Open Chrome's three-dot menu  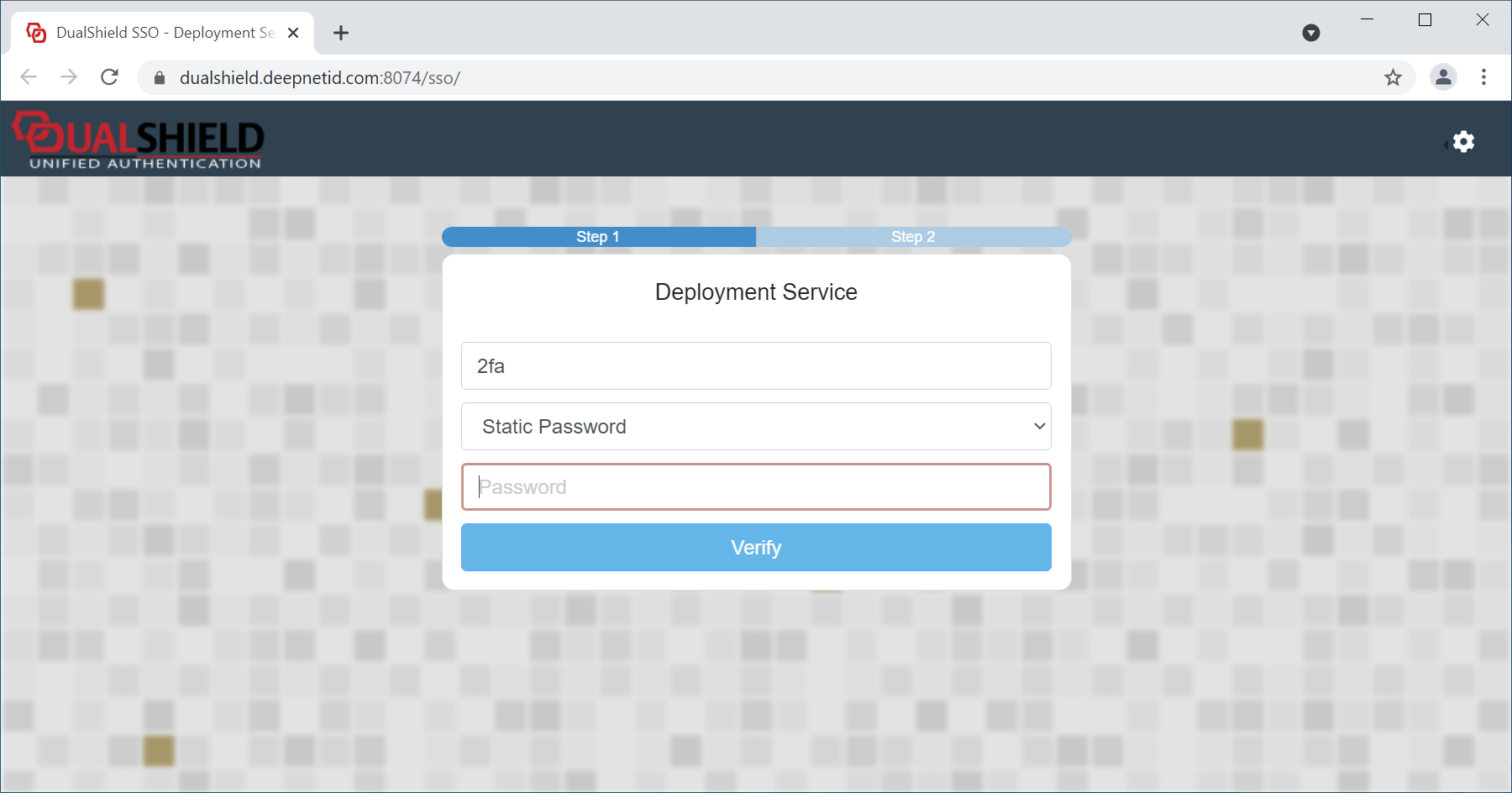(x=1483, y=77)
